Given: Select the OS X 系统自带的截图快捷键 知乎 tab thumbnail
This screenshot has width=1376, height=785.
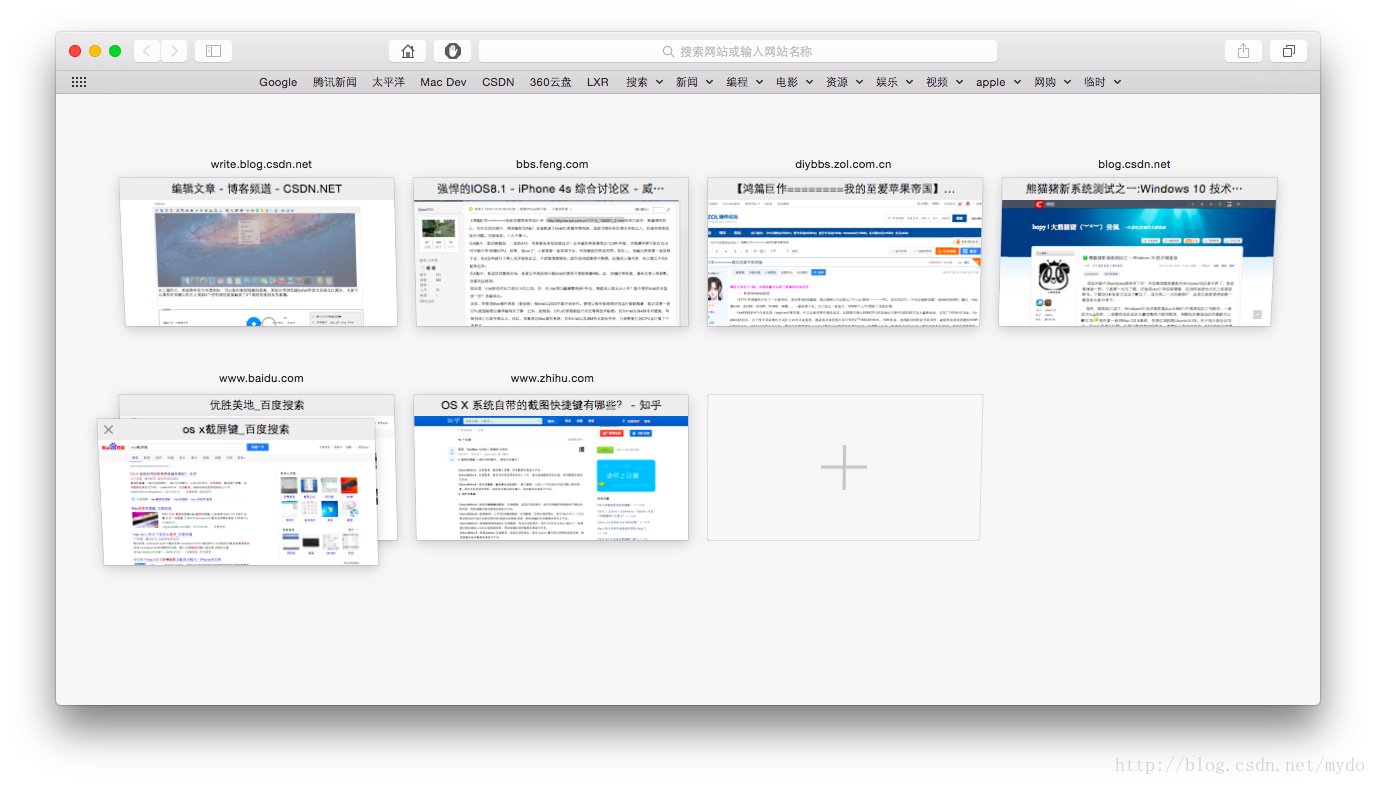Looking at the screenshot, I should (551, 467).
